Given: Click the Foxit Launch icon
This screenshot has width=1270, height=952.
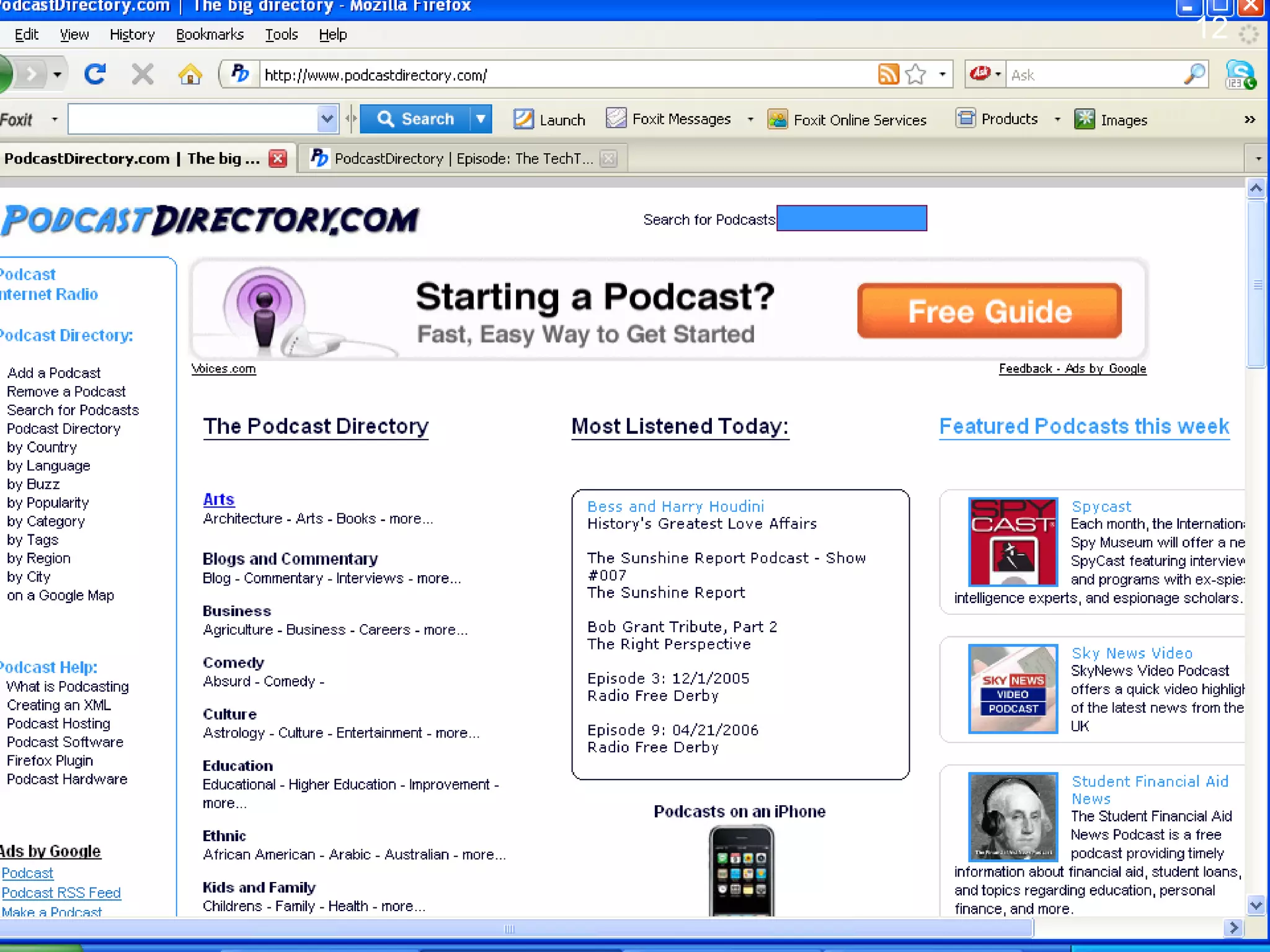Looking at the screenshot, I should click(x=523, y=119).
